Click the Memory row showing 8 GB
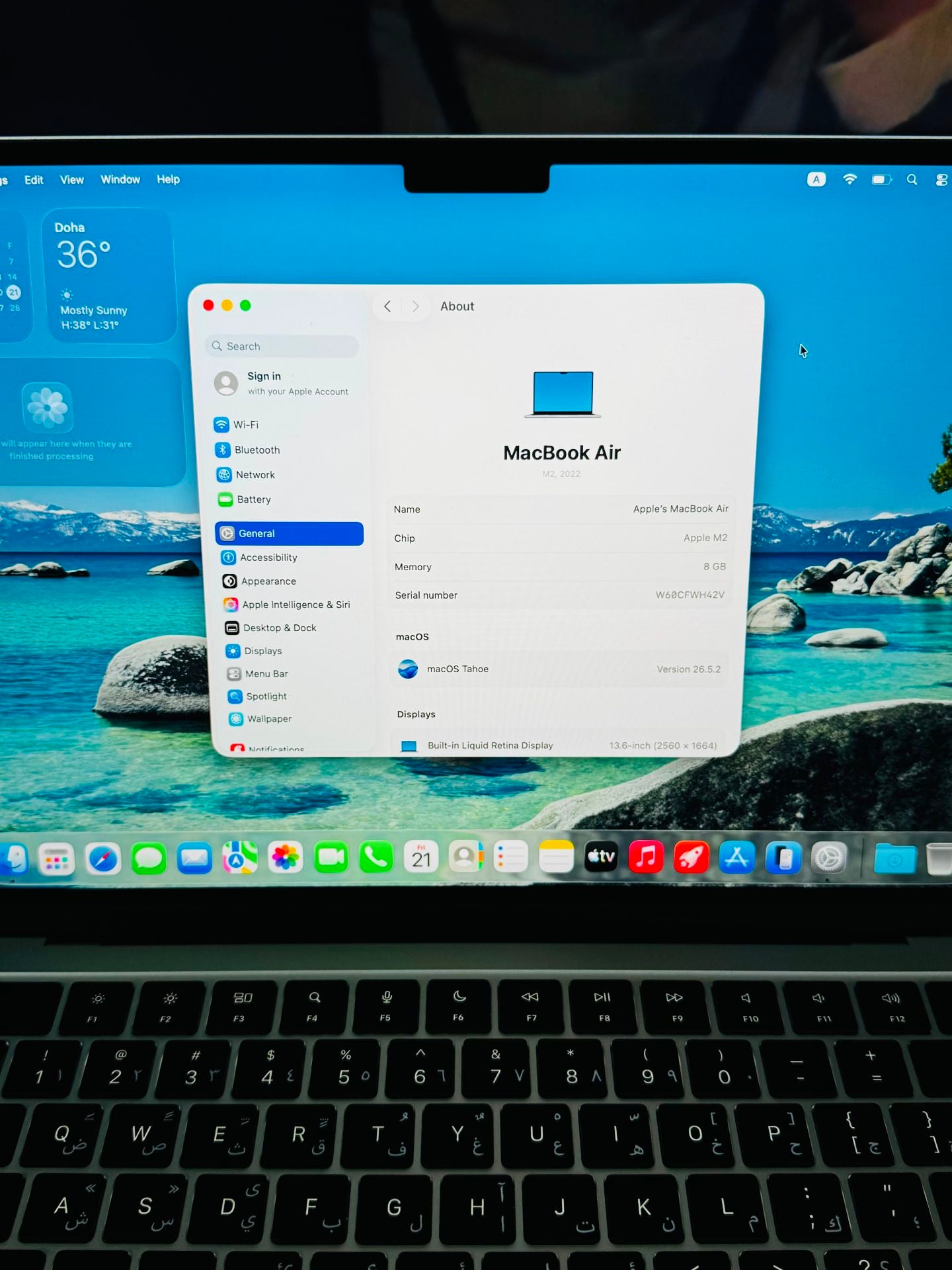Viewport: 952px width, 1270px height. (x=561, y=566)
